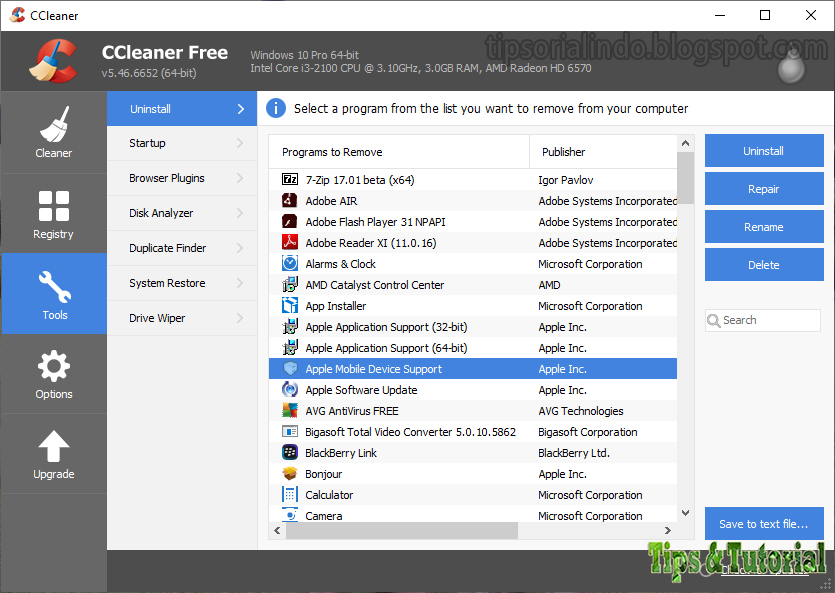Click the Adobe Flash Player icon
Viewport: 835px width, 593px height.
tap(290, 221)
